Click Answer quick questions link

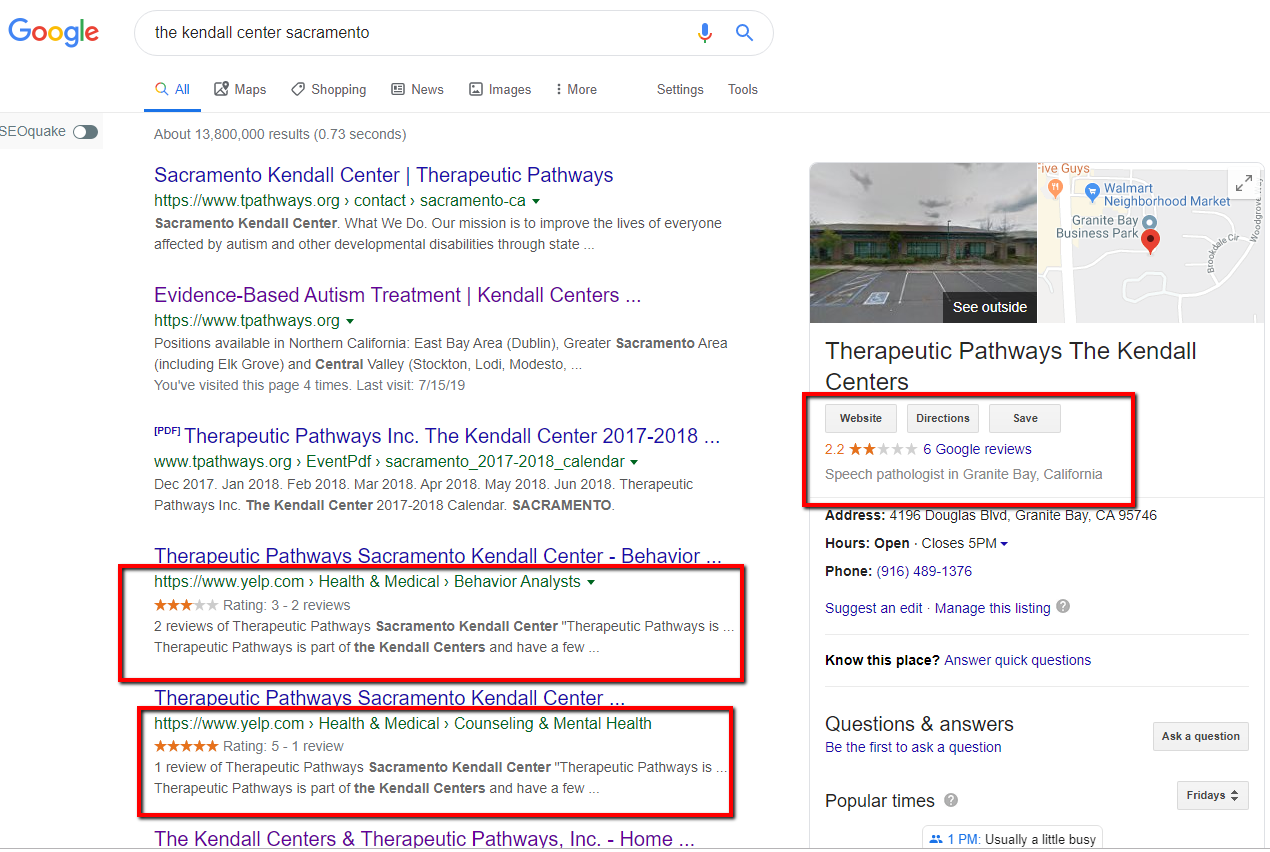[x=1017, y=660]
